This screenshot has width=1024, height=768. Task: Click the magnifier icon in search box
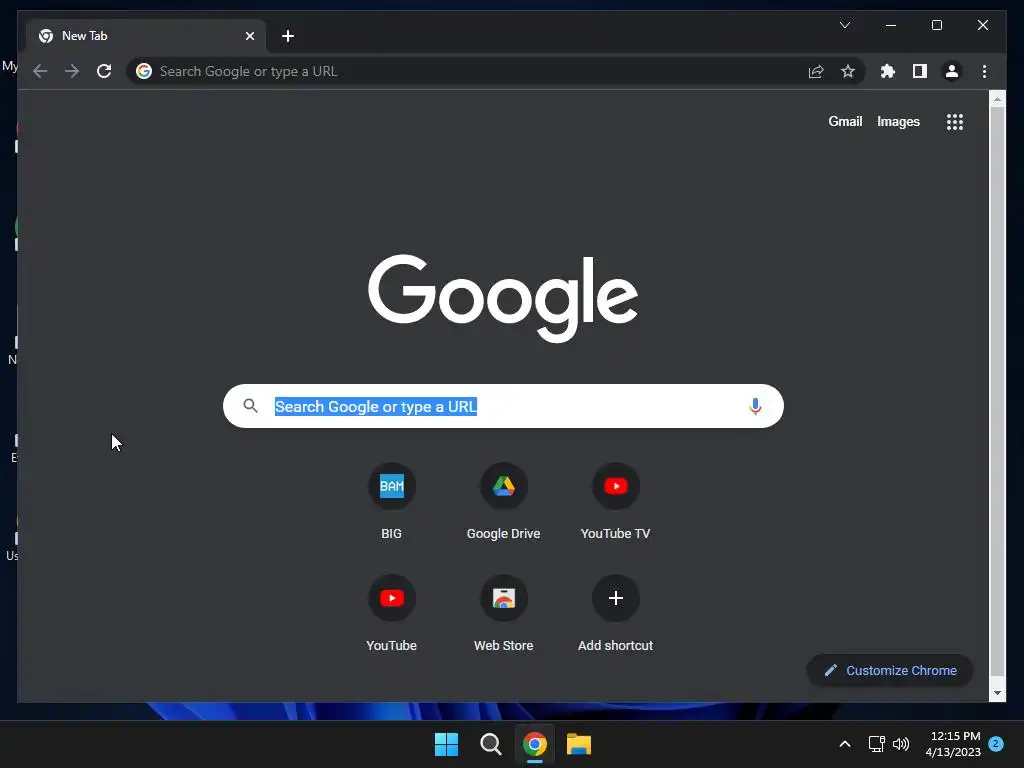point(250,406)
